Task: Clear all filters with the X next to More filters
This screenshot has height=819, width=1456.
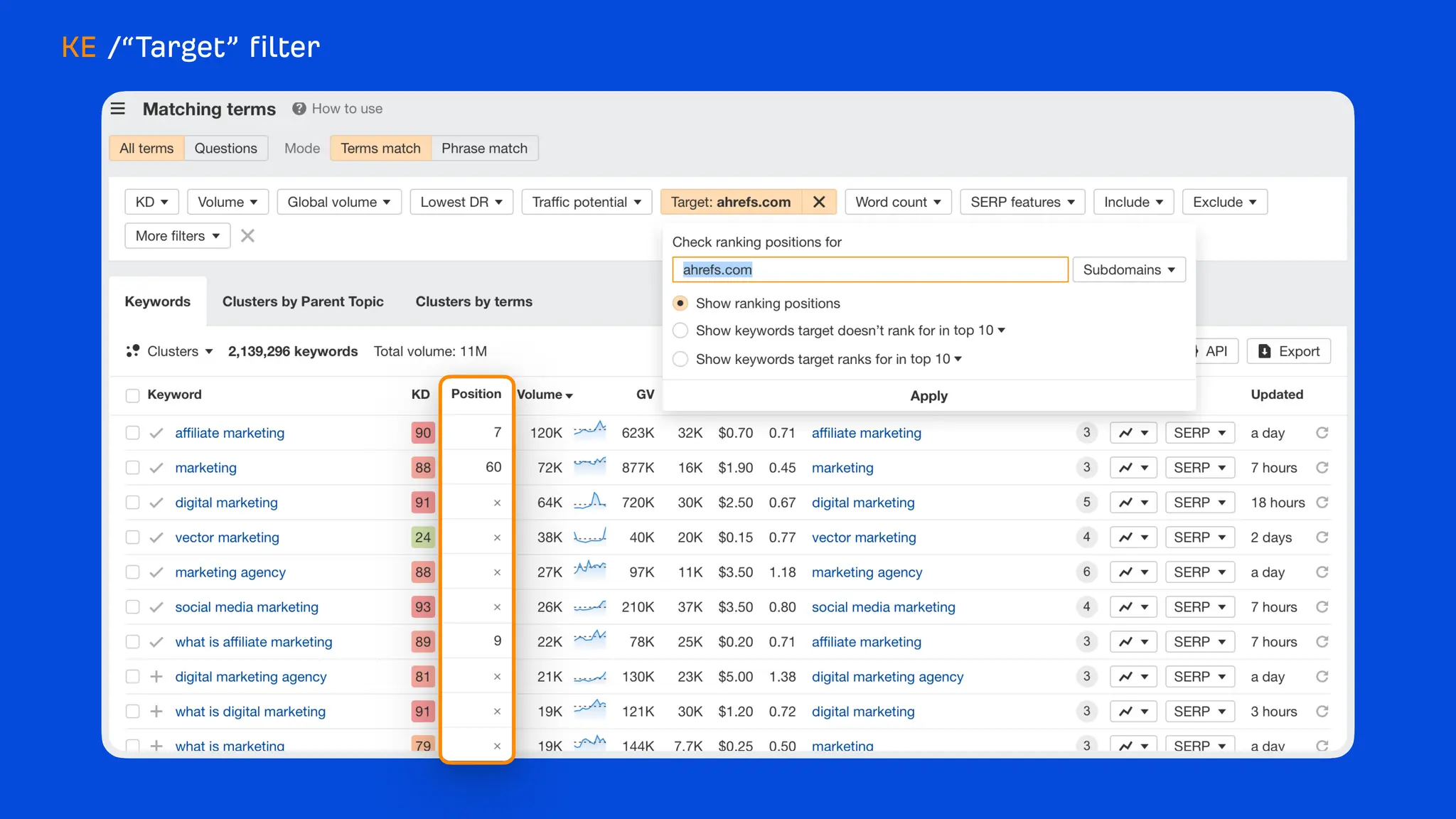Action: click(x=247, y=236)
